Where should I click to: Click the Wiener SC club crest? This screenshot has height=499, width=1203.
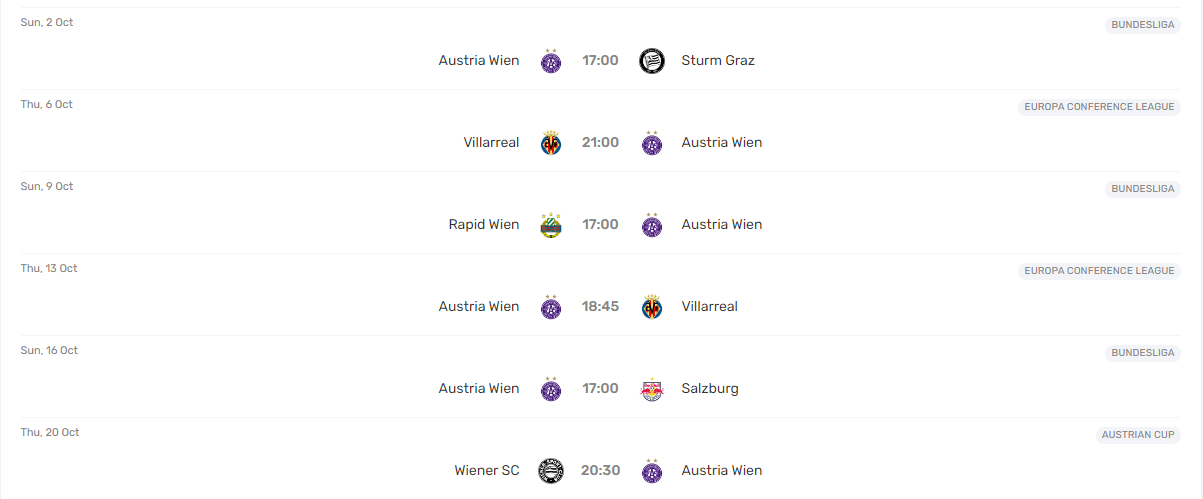tap(551, 471)
